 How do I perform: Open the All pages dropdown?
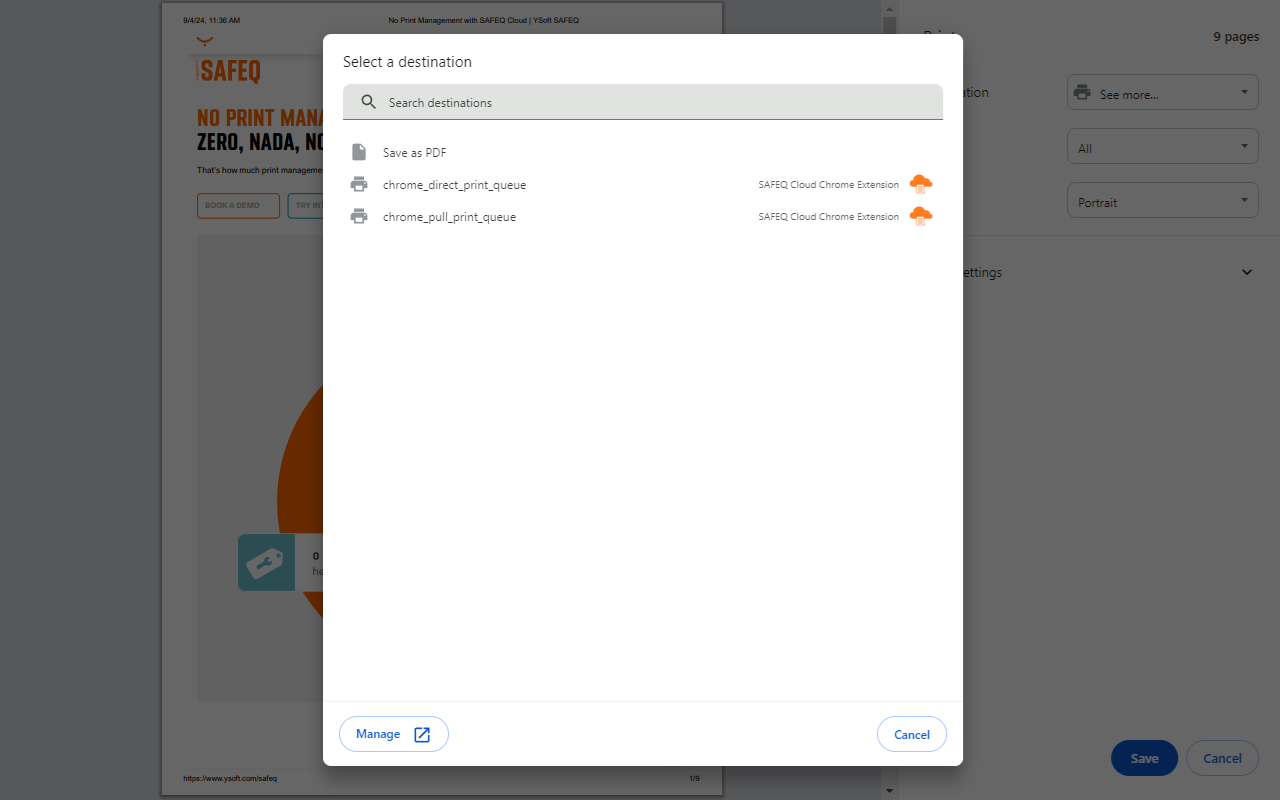point(1162,146)
